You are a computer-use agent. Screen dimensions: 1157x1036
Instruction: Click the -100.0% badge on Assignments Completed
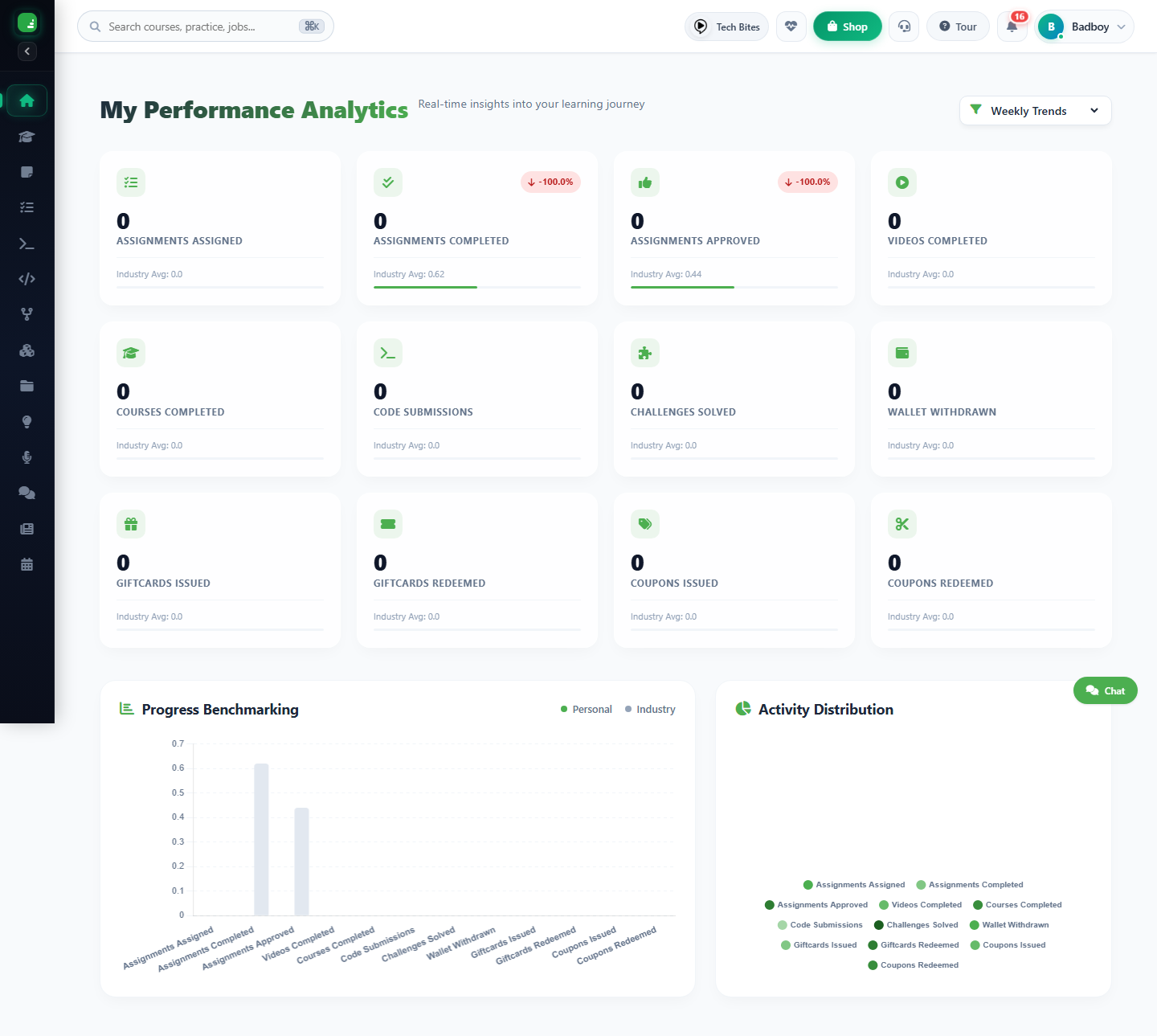550,182
